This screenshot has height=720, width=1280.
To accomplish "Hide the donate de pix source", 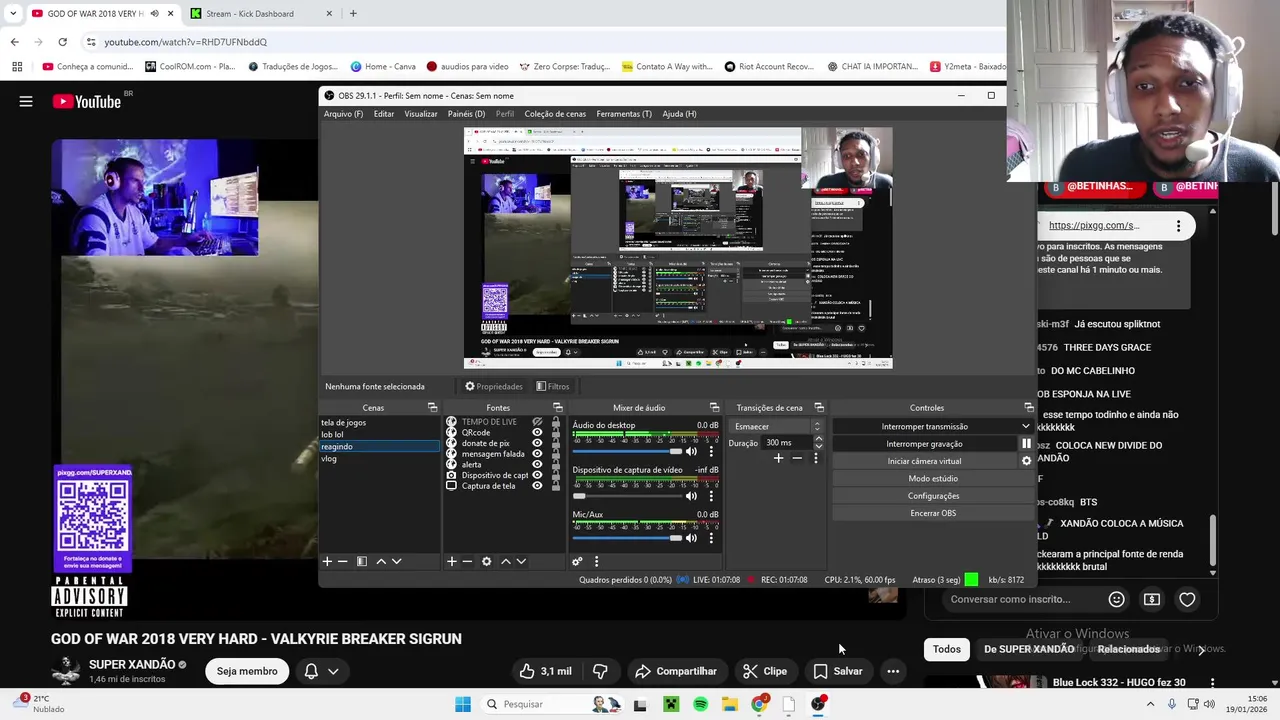I will [537, 443].
